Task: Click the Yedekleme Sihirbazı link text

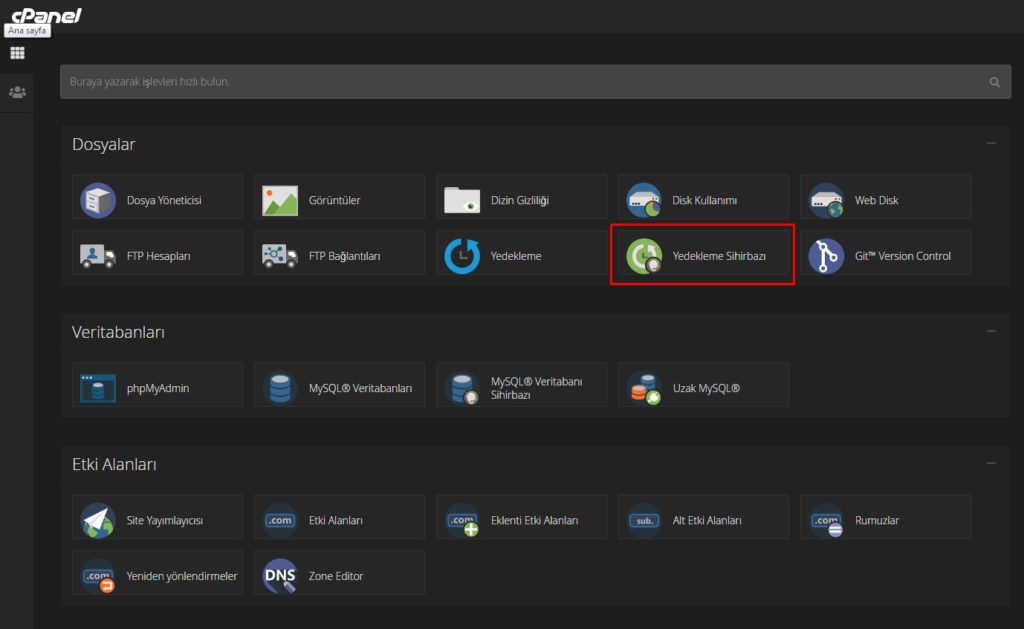Action: [x=719, y=256]
